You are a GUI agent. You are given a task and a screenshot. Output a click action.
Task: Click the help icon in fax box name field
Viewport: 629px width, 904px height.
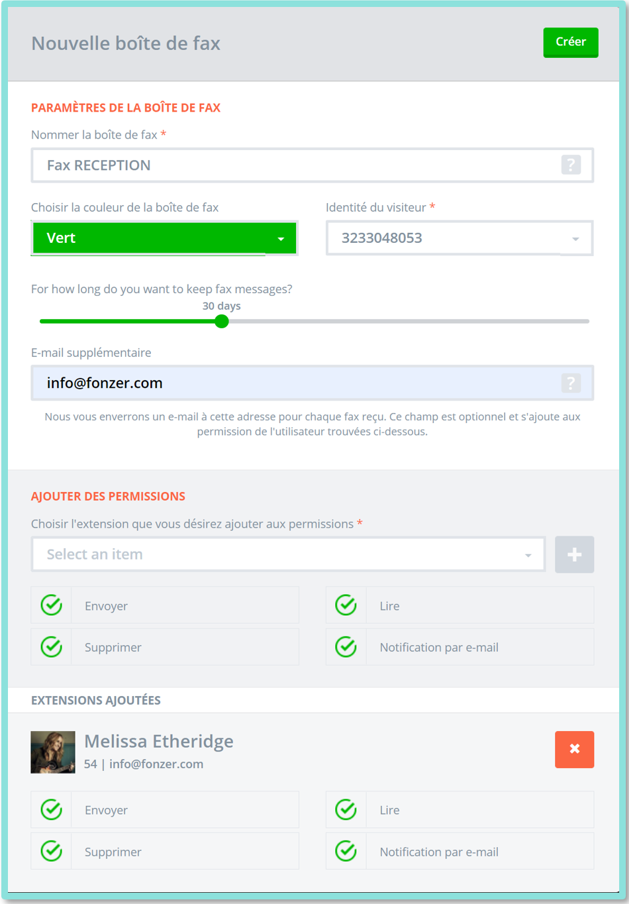(x=571, y=165)
